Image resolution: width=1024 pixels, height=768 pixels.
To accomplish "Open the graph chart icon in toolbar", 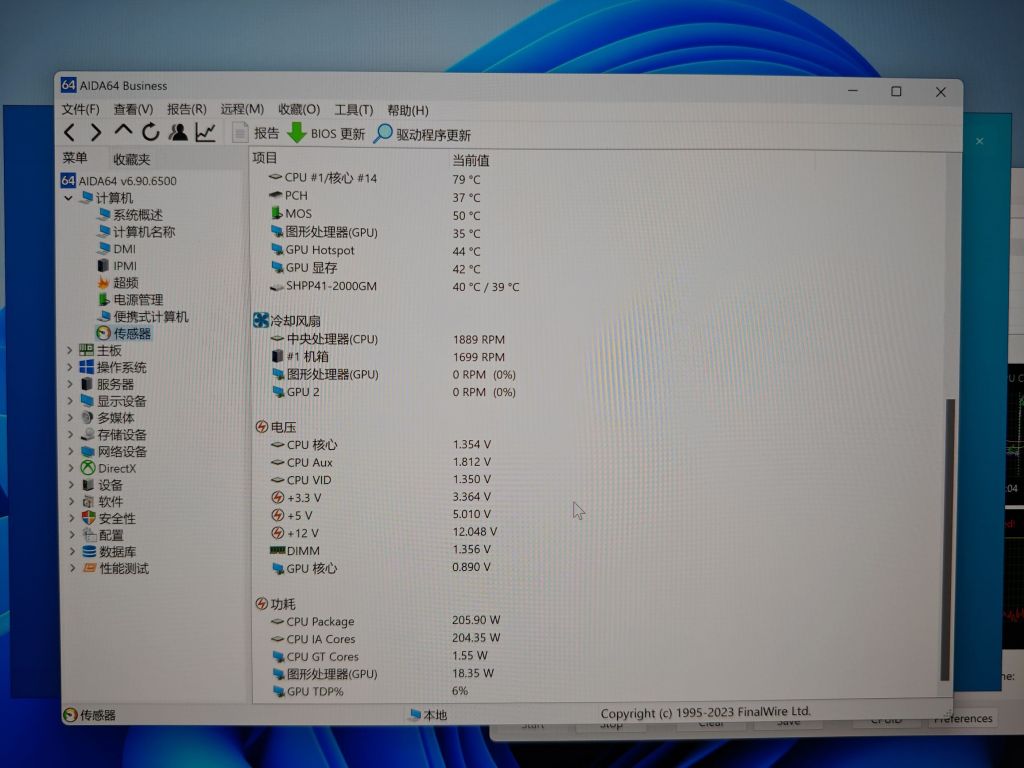I will [x=205, y=132].
